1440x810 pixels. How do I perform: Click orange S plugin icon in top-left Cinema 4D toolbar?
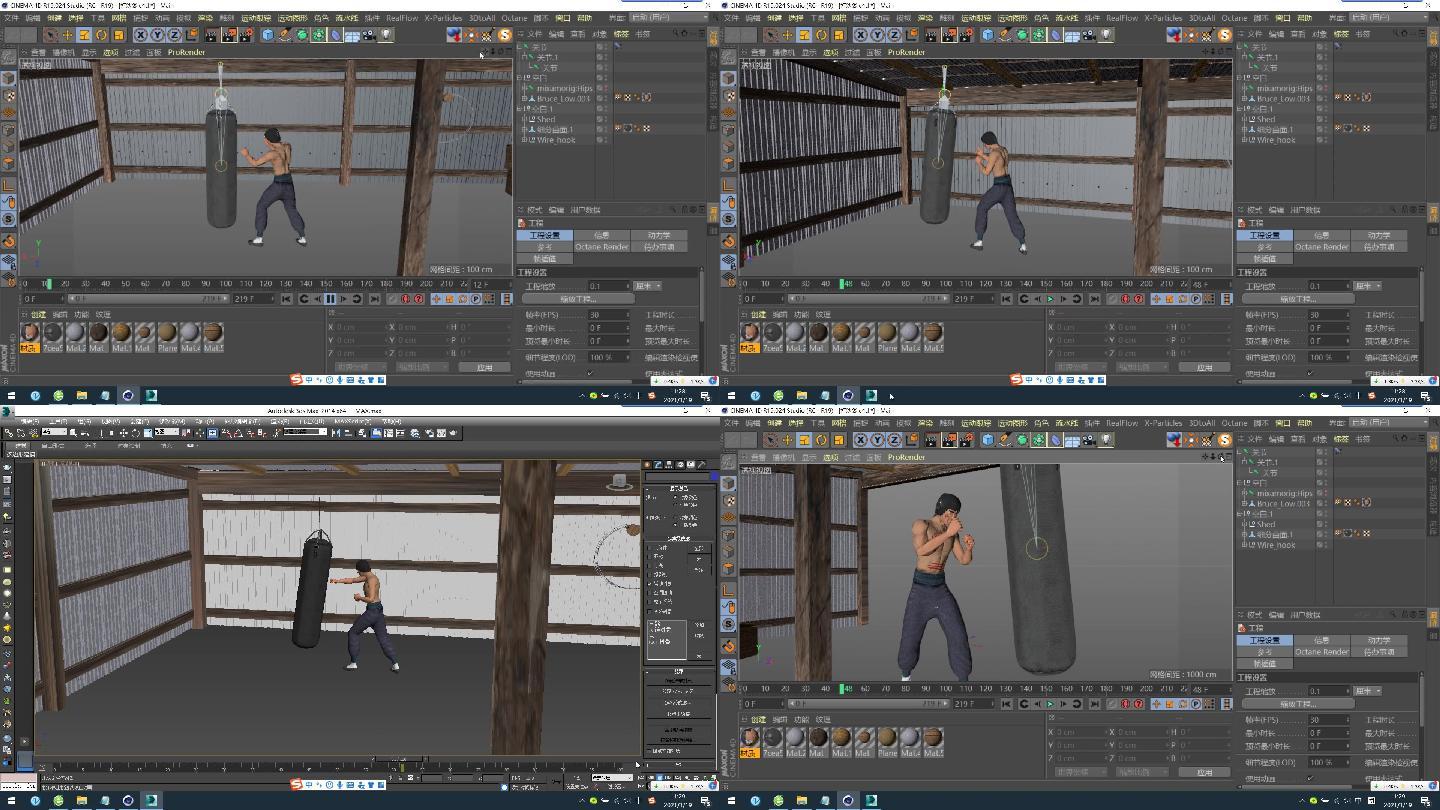click(505, 35)
